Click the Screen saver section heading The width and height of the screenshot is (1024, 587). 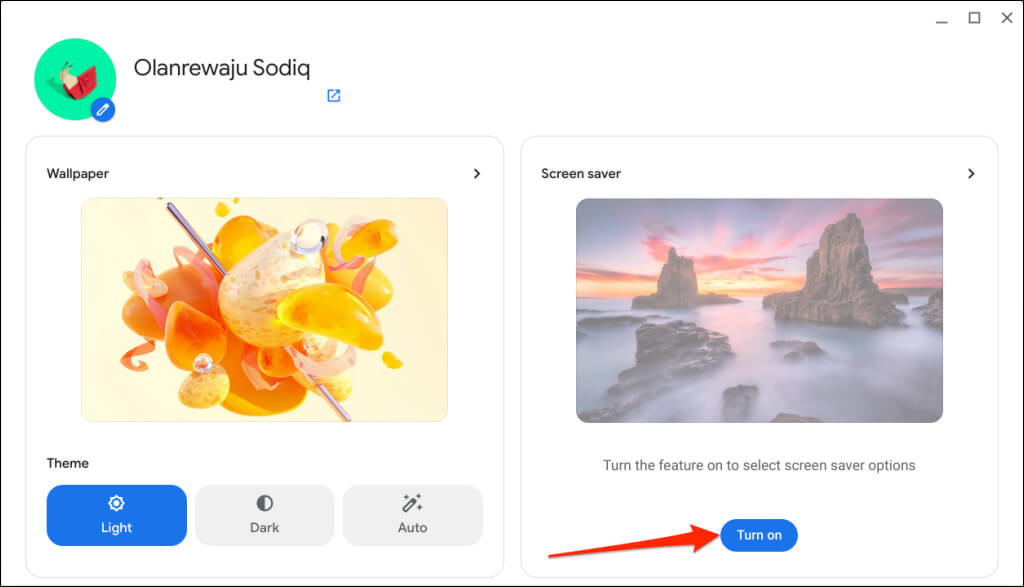(581, 173)
